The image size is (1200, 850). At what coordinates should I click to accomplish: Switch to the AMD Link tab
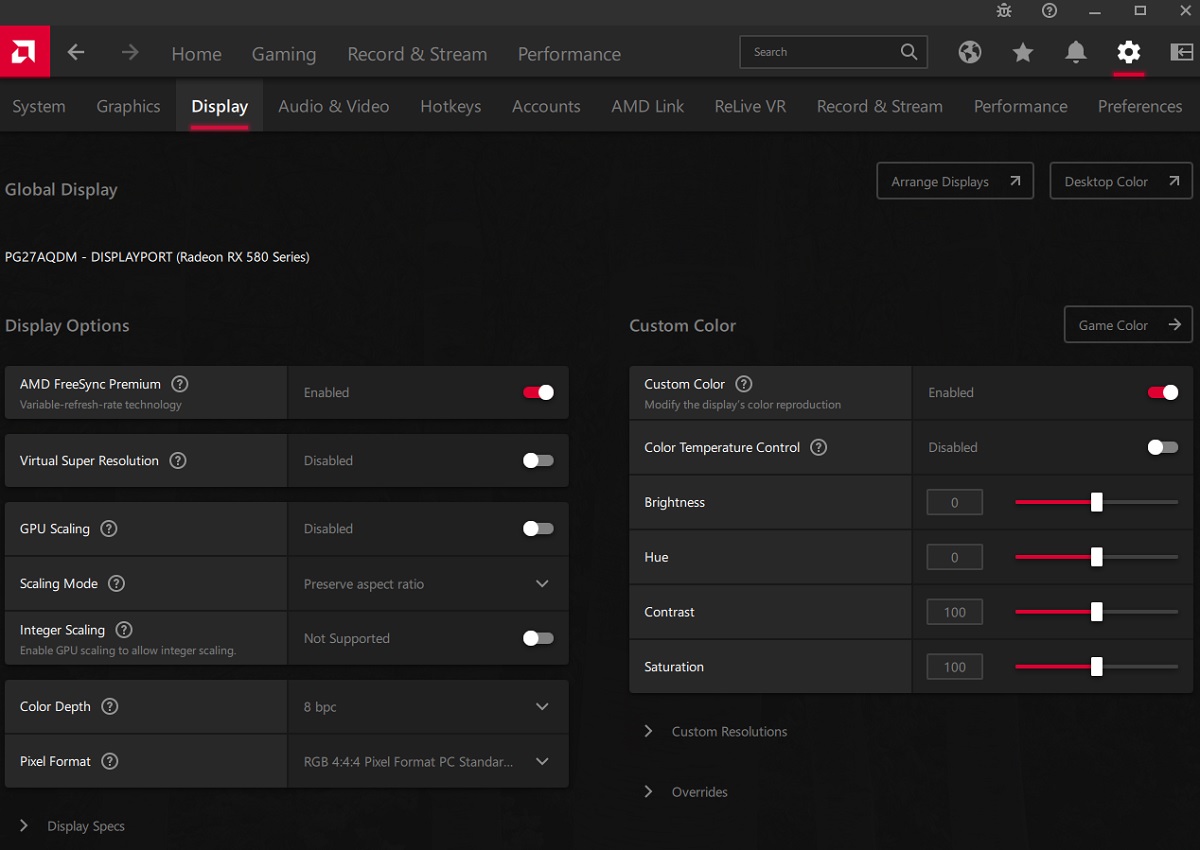648,106
